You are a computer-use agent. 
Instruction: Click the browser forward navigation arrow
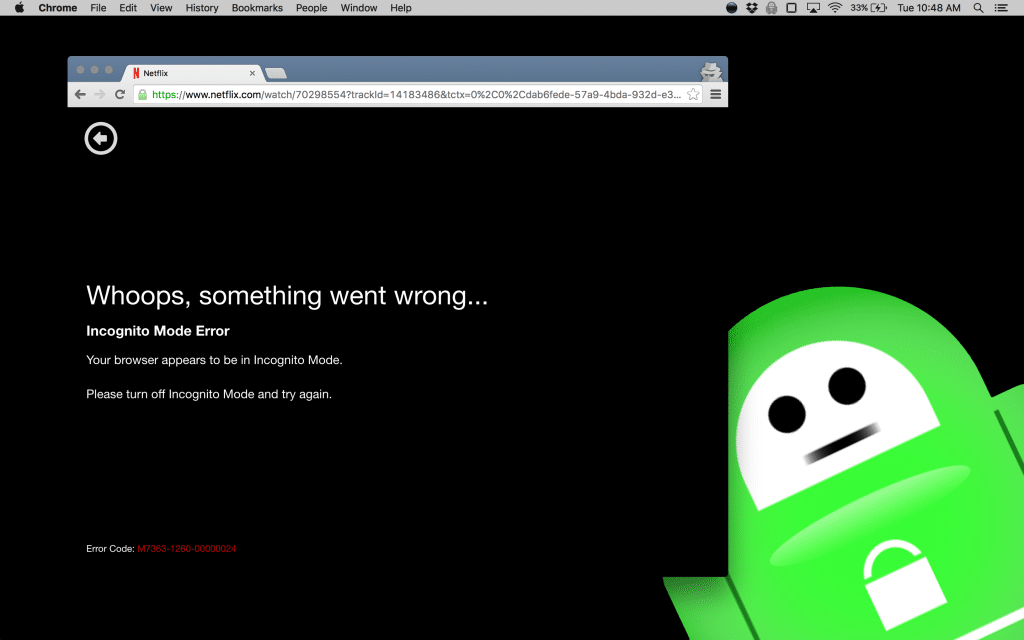(99, 94)
